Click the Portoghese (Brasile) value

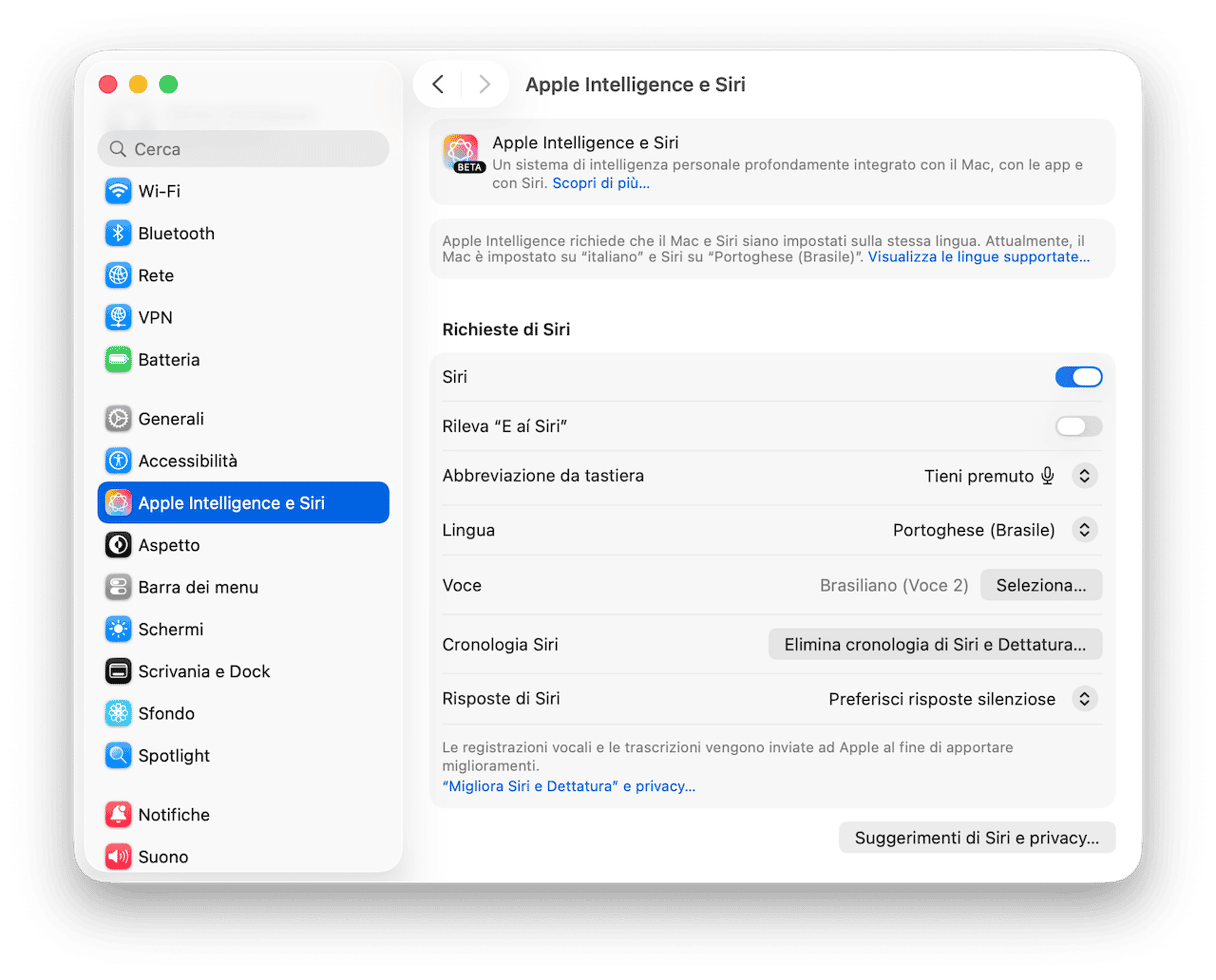(974, 530)
